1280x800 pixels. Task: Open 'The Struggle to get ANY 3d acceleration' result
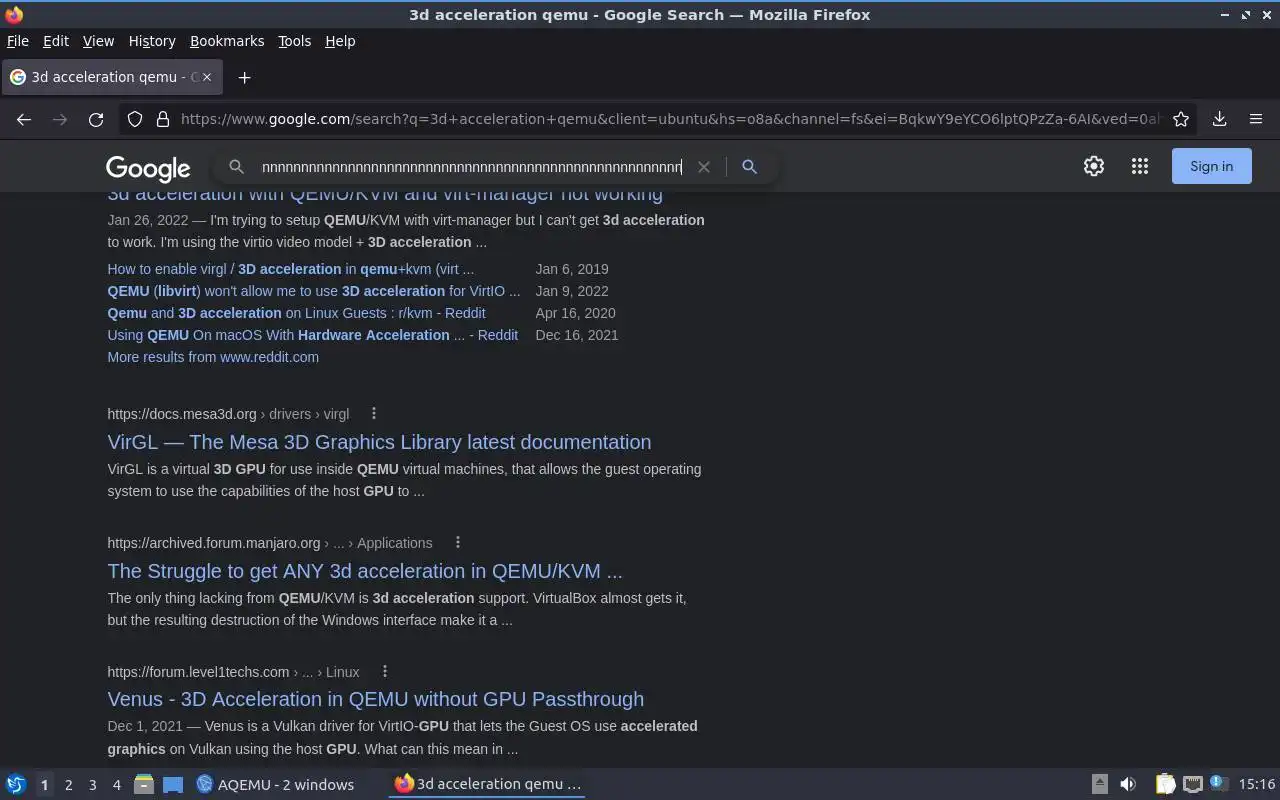[x=365, y=571]
